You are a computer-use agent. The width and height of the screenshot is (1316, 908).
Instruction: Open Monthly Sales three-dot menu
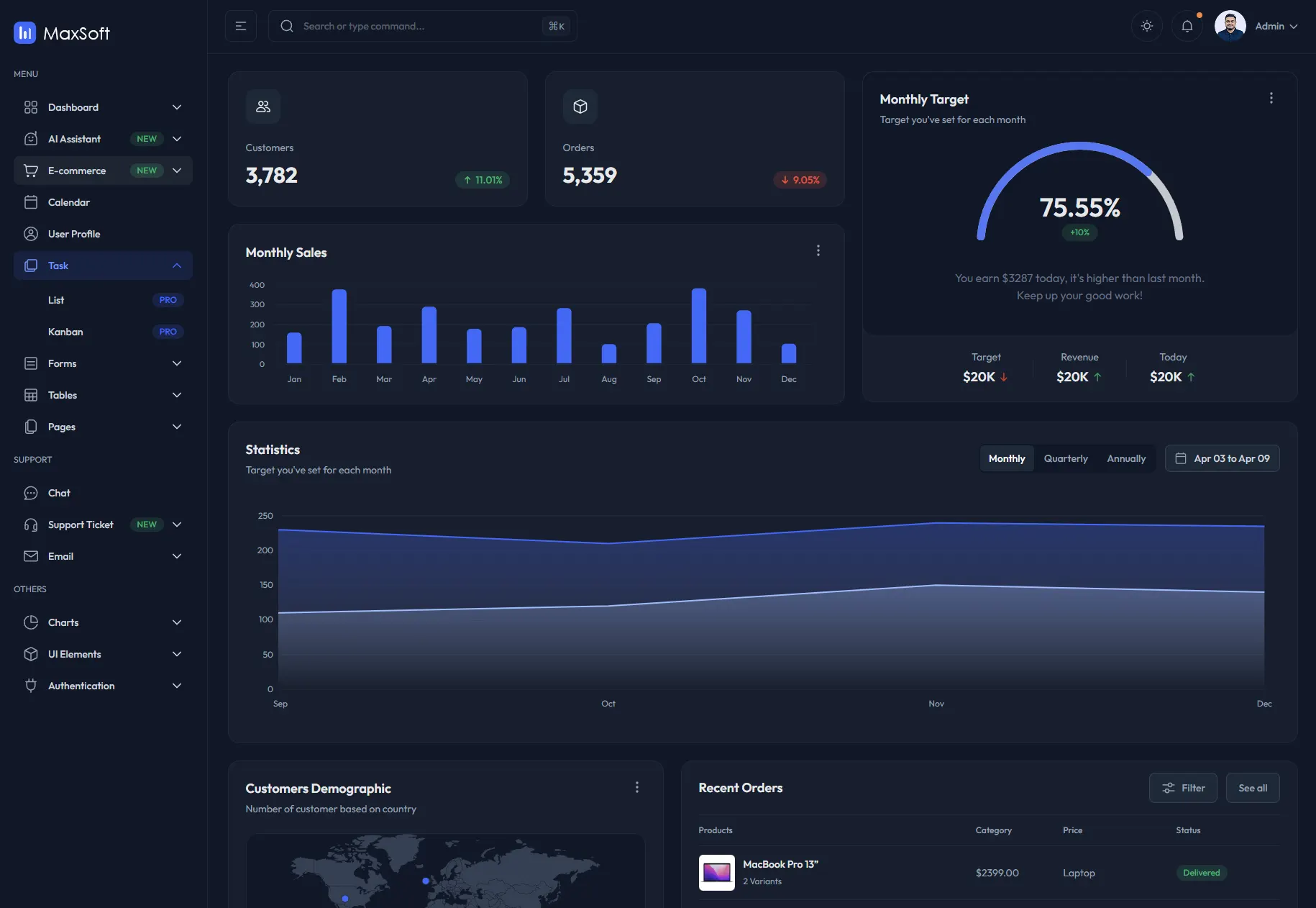click(818, 250)
